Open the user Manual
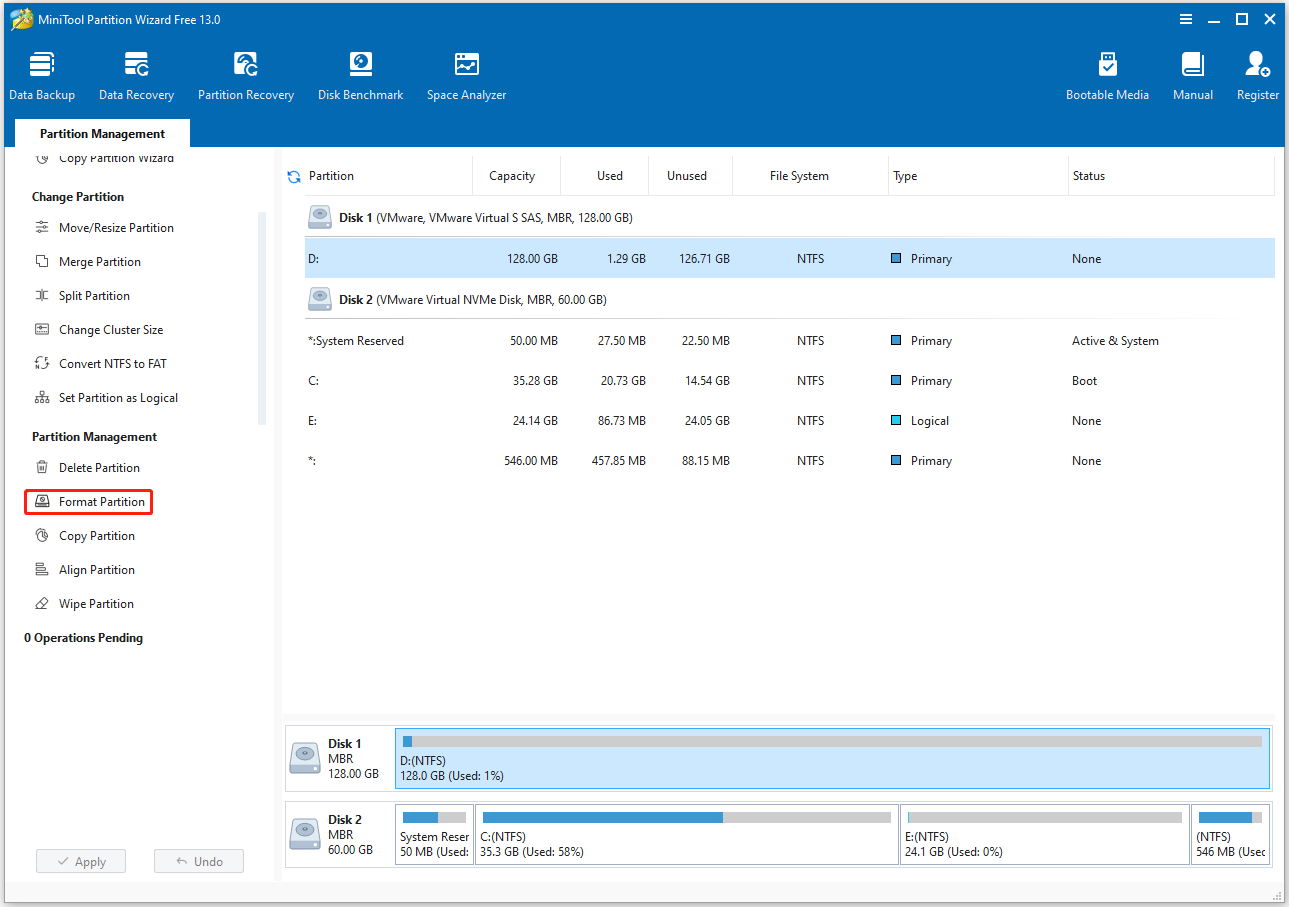The image size is (1289, 907). point(1192,75)
